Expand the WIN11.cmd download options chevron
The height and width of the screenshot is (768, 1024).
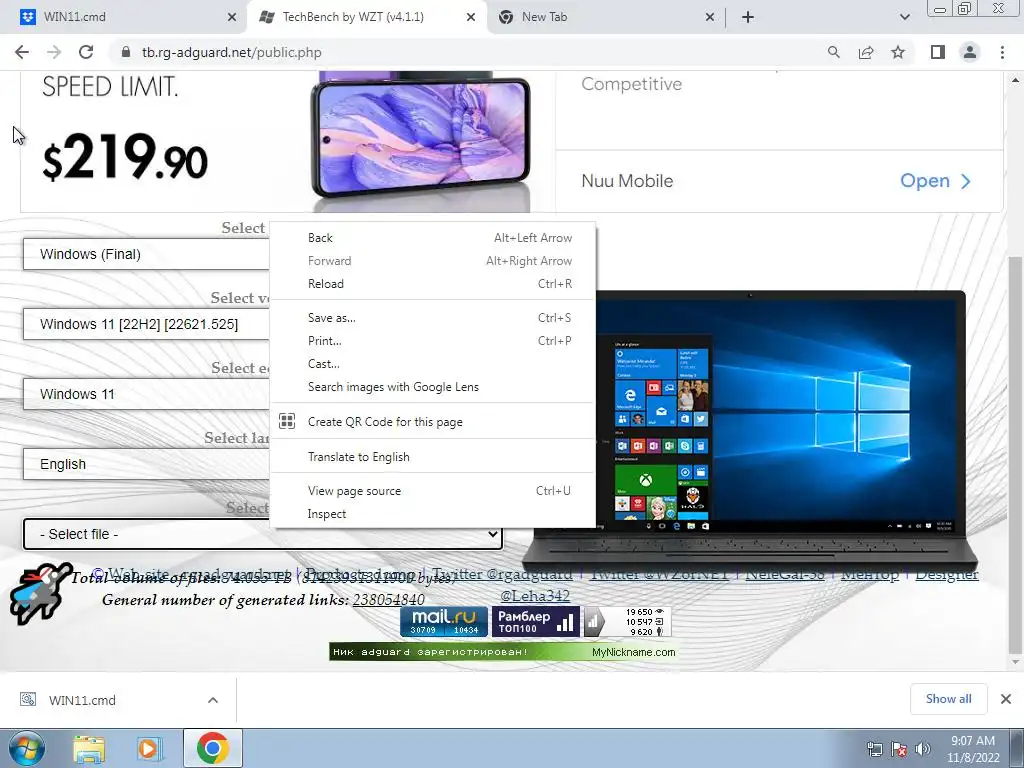coord(213,700)
